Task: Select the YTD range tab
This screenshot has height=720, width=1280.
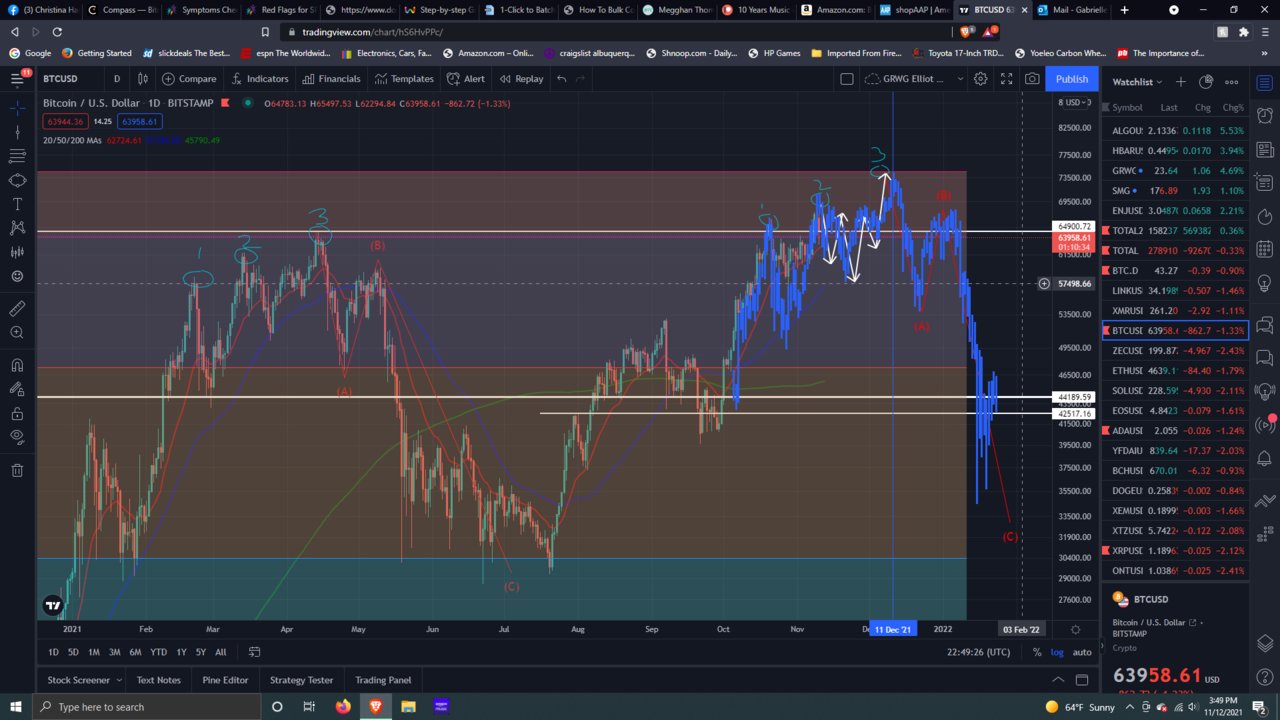Action: (158, 652)
